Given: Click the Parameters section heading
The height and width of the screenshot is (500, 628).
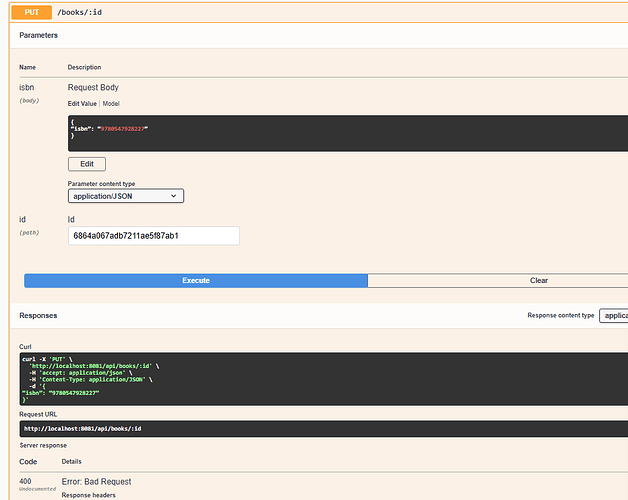Looking at the screenshot, I should click(x=38, y=35).
